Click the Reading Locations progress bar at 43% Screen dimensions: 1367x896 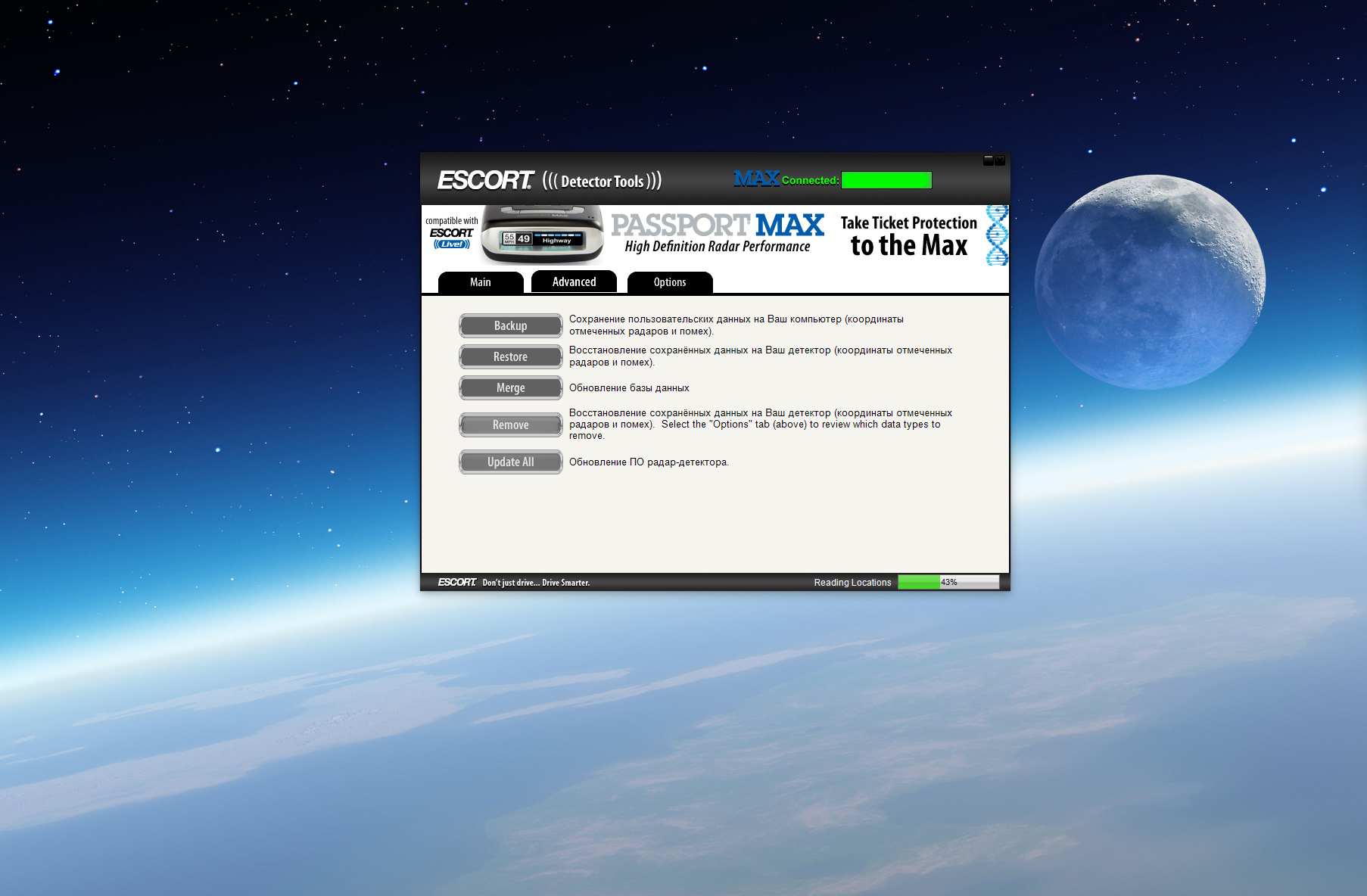coord(948,582)
